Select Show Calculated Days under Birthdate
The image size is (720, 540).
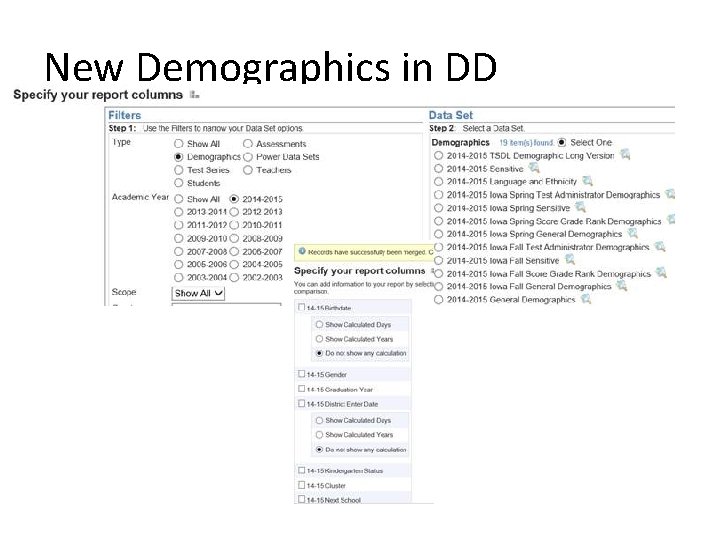[x=319, y=324]
